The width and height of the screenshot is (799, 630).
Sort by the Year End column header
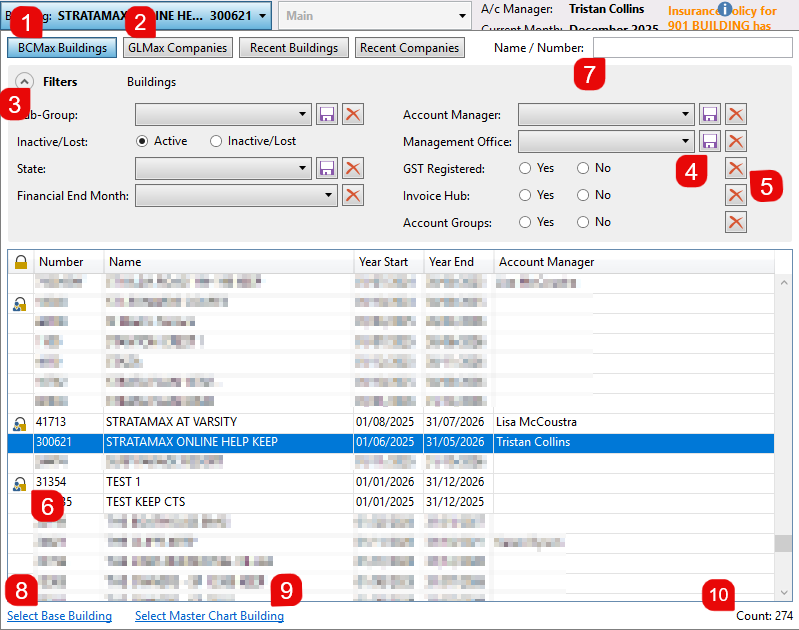tap(459, 262)
